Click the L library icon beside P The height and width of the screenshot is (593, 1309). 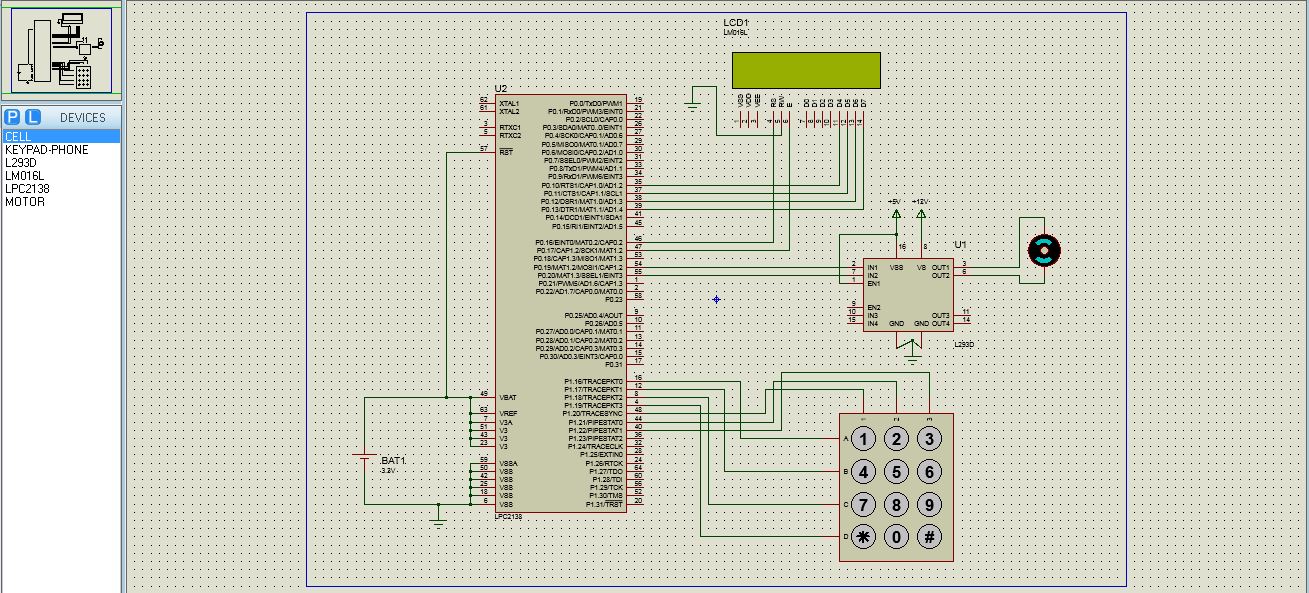32,117
